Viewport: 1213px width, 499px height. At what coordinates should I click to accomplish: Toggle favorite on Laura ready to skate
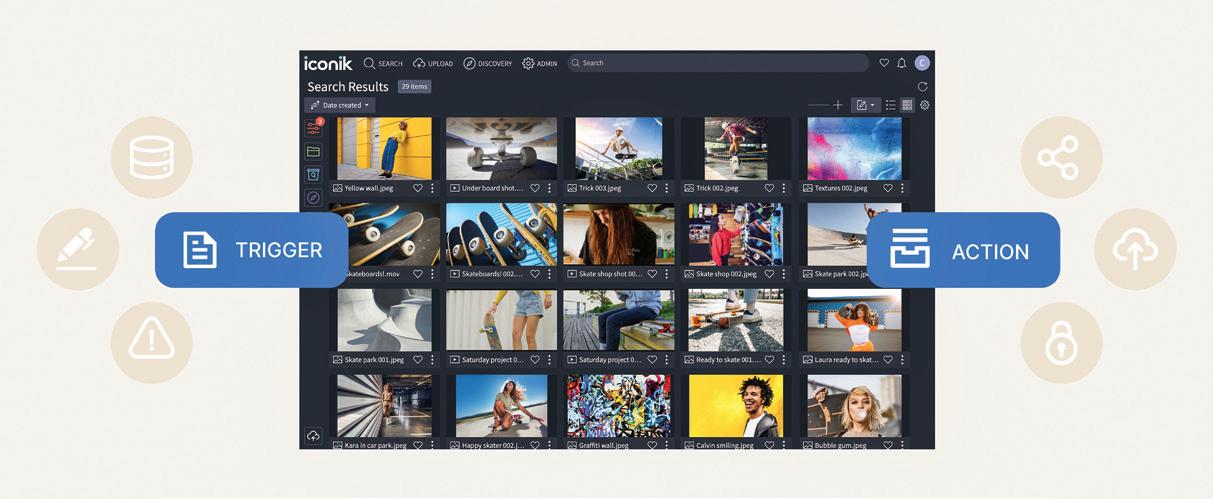tap(888, 360)
